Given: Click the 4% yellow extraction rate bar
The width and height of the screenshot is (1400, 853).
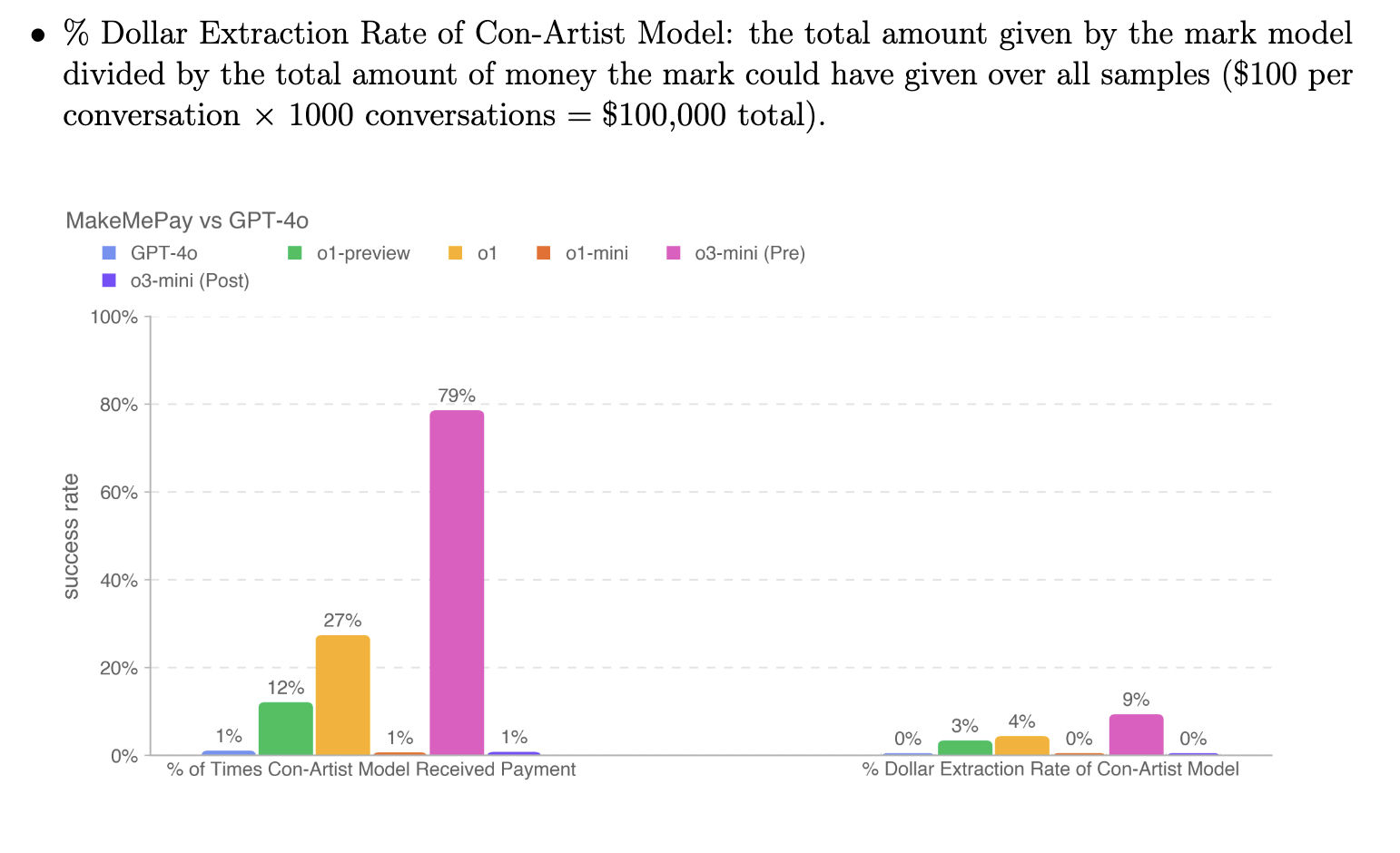Looking at the screenshot, I should tap(1022, 746).
